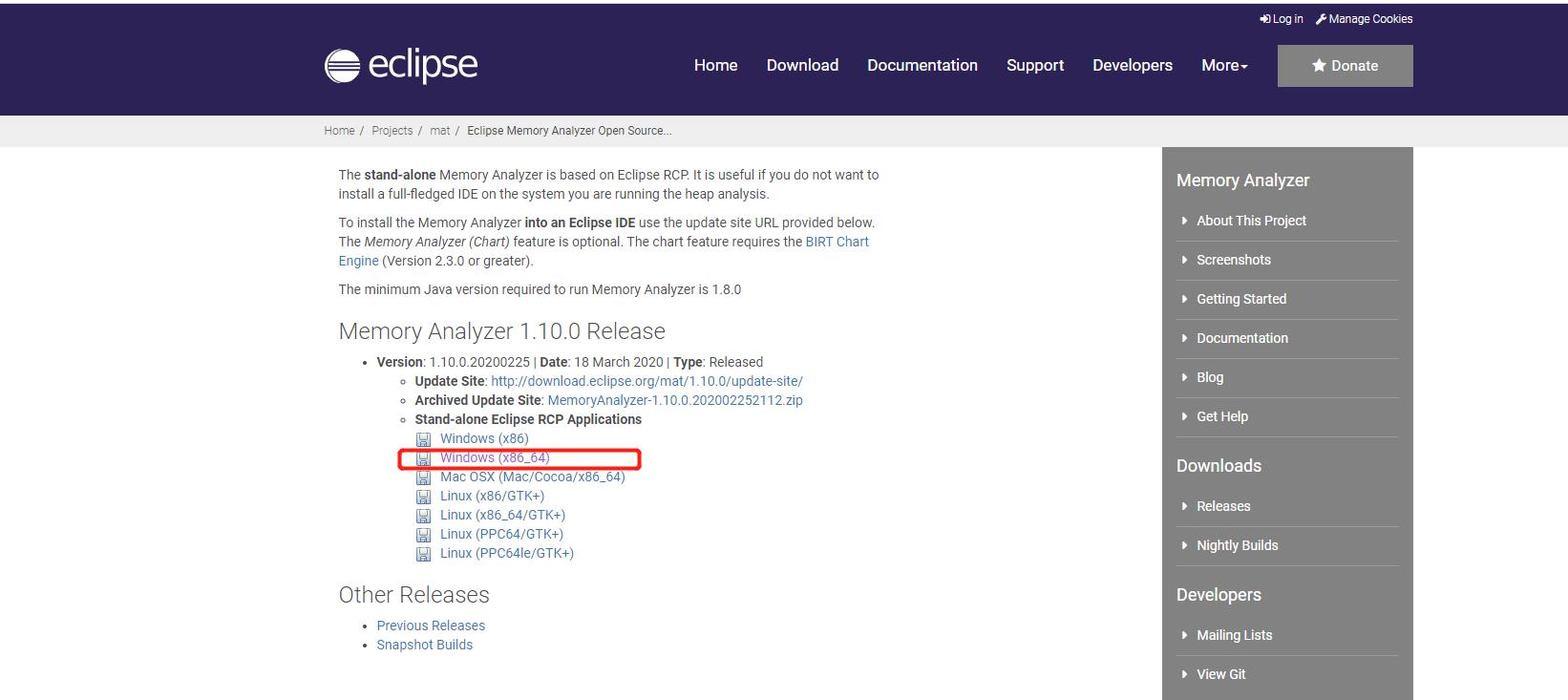Viewport: 1568px width, 700px height.
Task: Click the star icon on Donate
Action: [1319, 65]
